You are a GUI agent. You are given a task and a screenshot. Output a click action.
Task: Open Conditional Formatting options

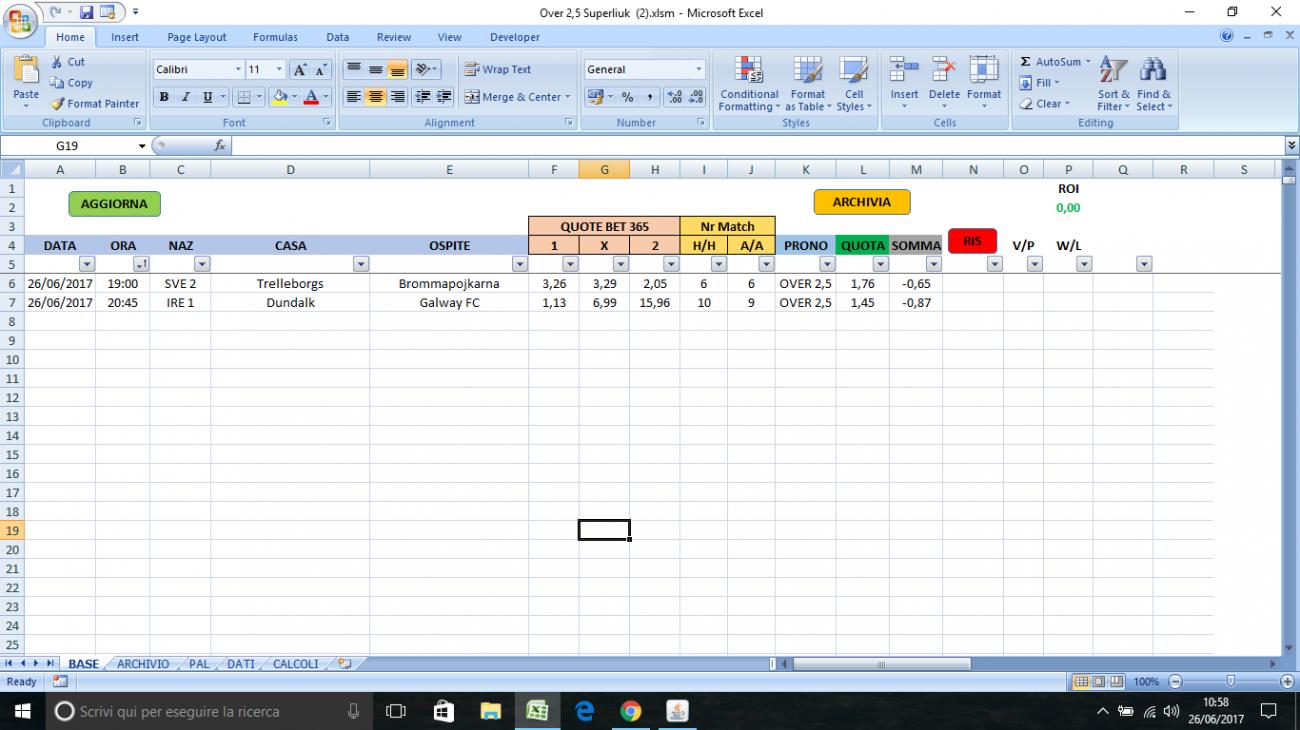pos(748,85)
